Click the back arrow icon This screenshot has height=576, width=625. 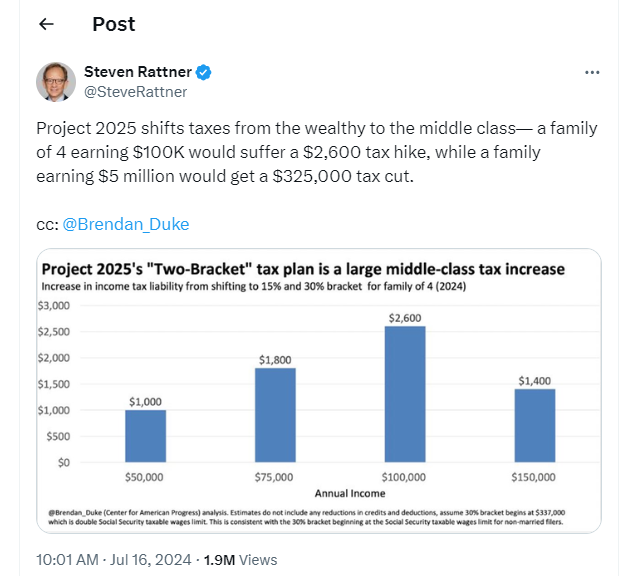pos(46,24)
